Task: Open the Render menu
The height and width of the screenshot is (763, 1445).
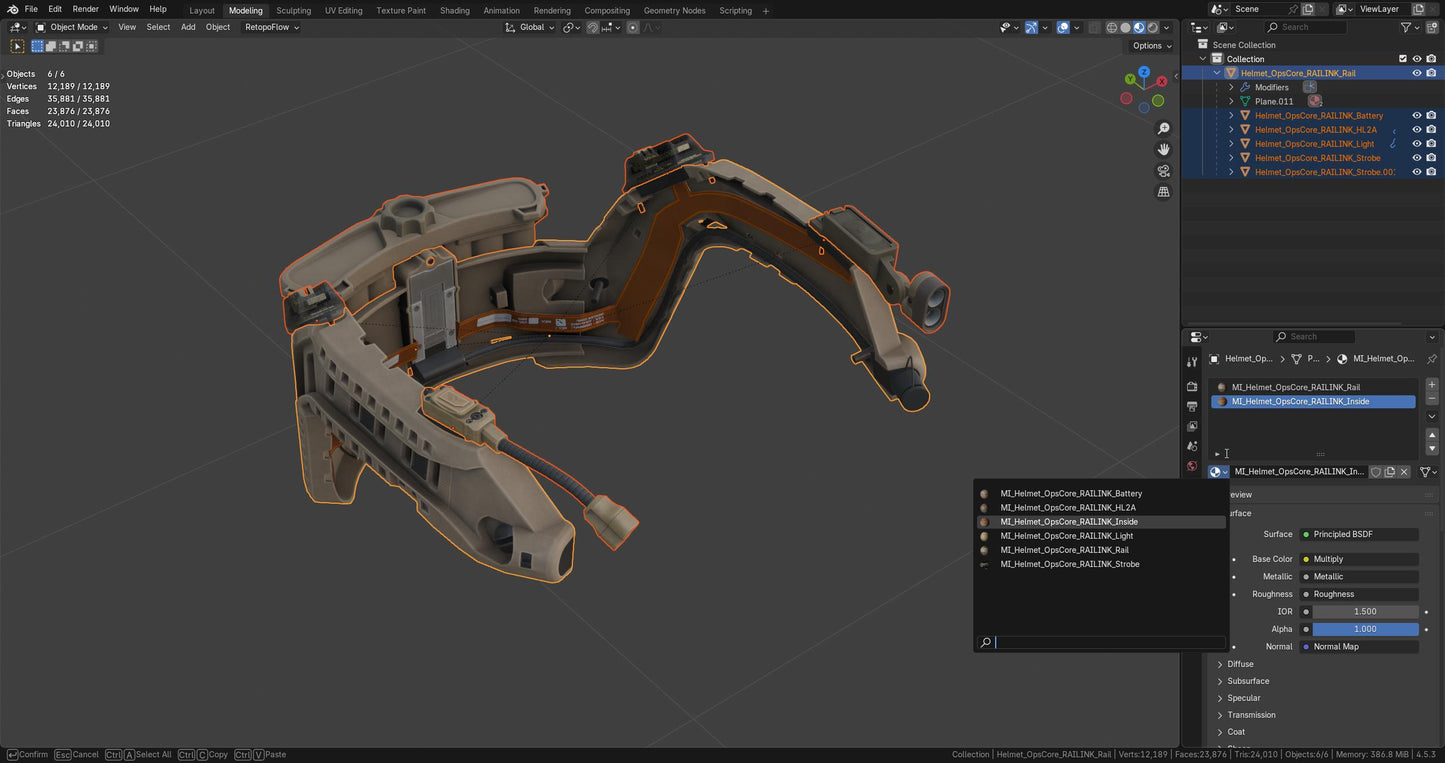Action: tap(85, 9)
